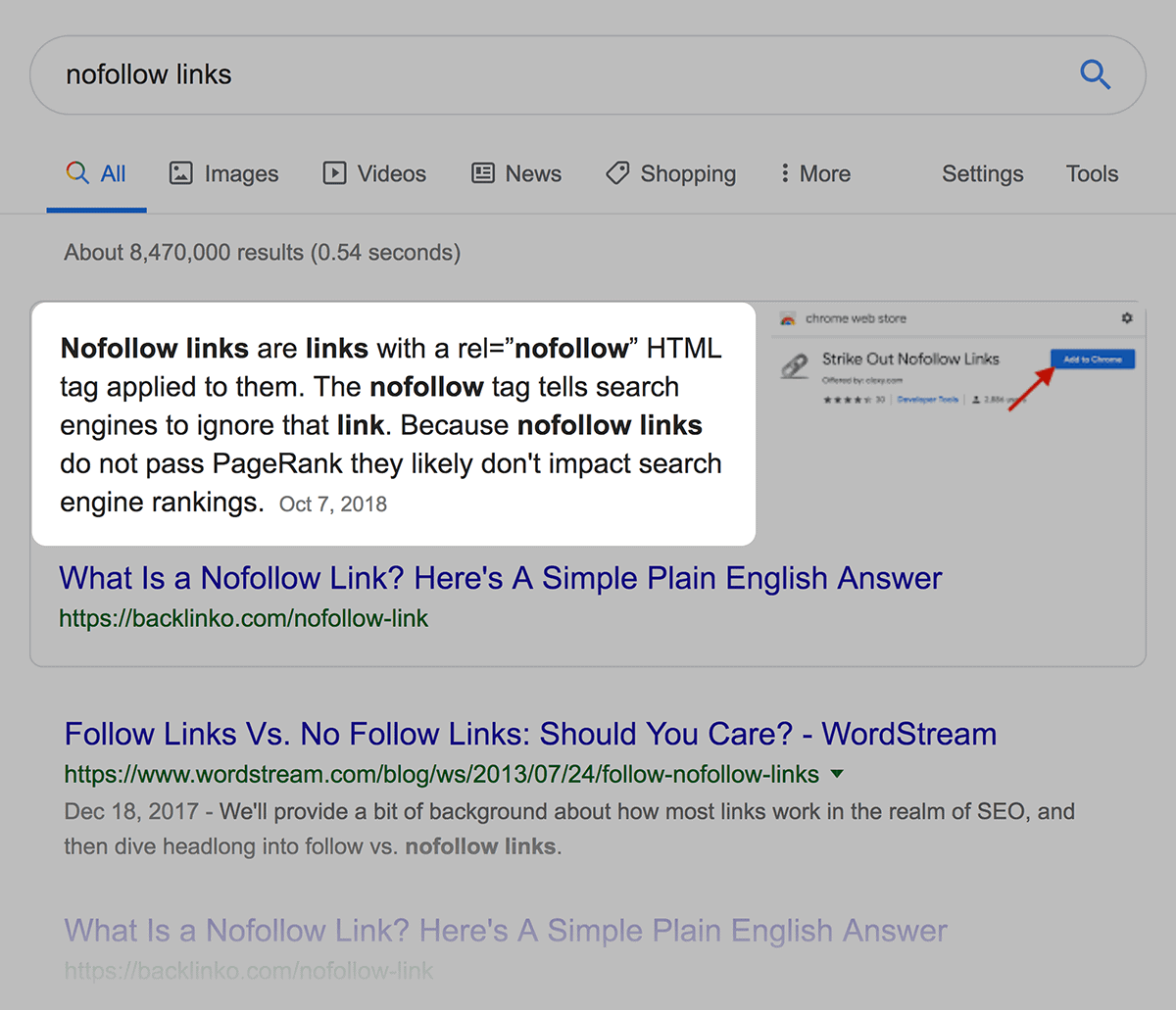Click the Strike Out Nofollow Links extension icon
This screenshot has width=1176, height=1010.
coord(797,362)
